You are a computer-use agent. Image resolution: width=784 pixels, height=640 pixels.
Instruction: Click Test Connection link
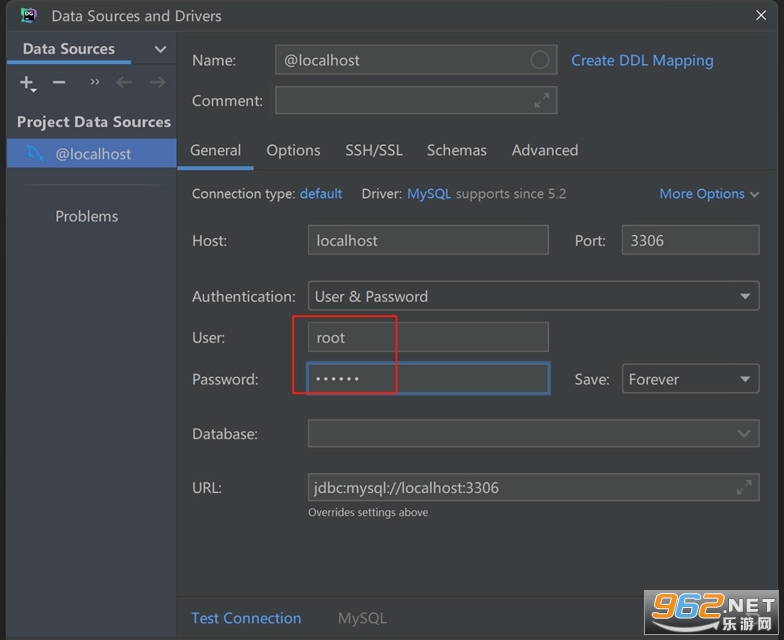(246, 618)
